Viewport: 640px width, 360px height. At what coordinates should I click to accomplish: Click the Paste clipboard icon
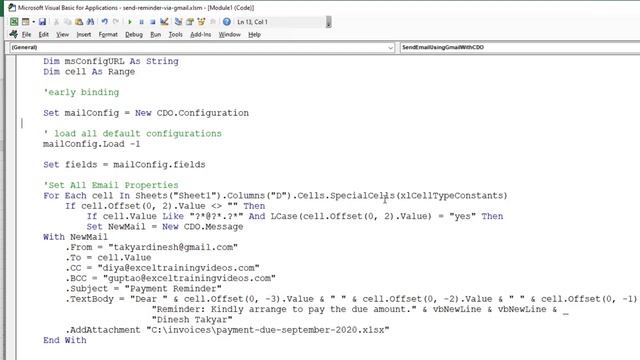(79, 22)
